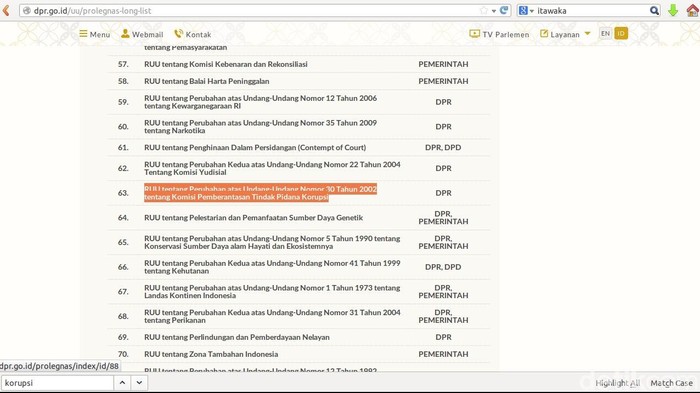Go back with the browser back arrow
This screenshot has width=700, height=393.
[x=6, y=10]
